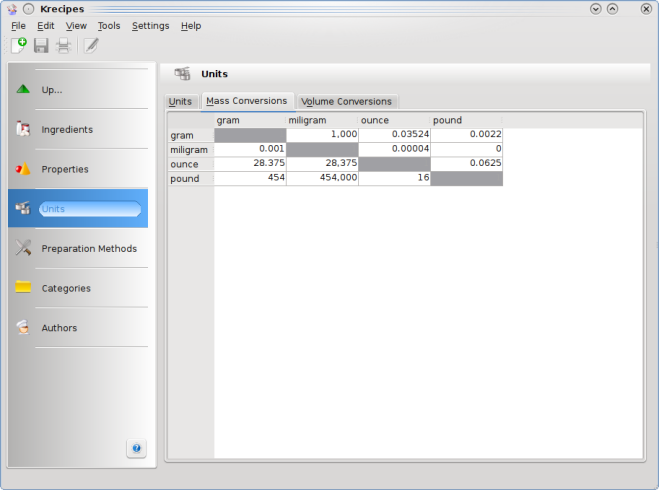Click the cell with value 1,000

[x=322, y=134]
